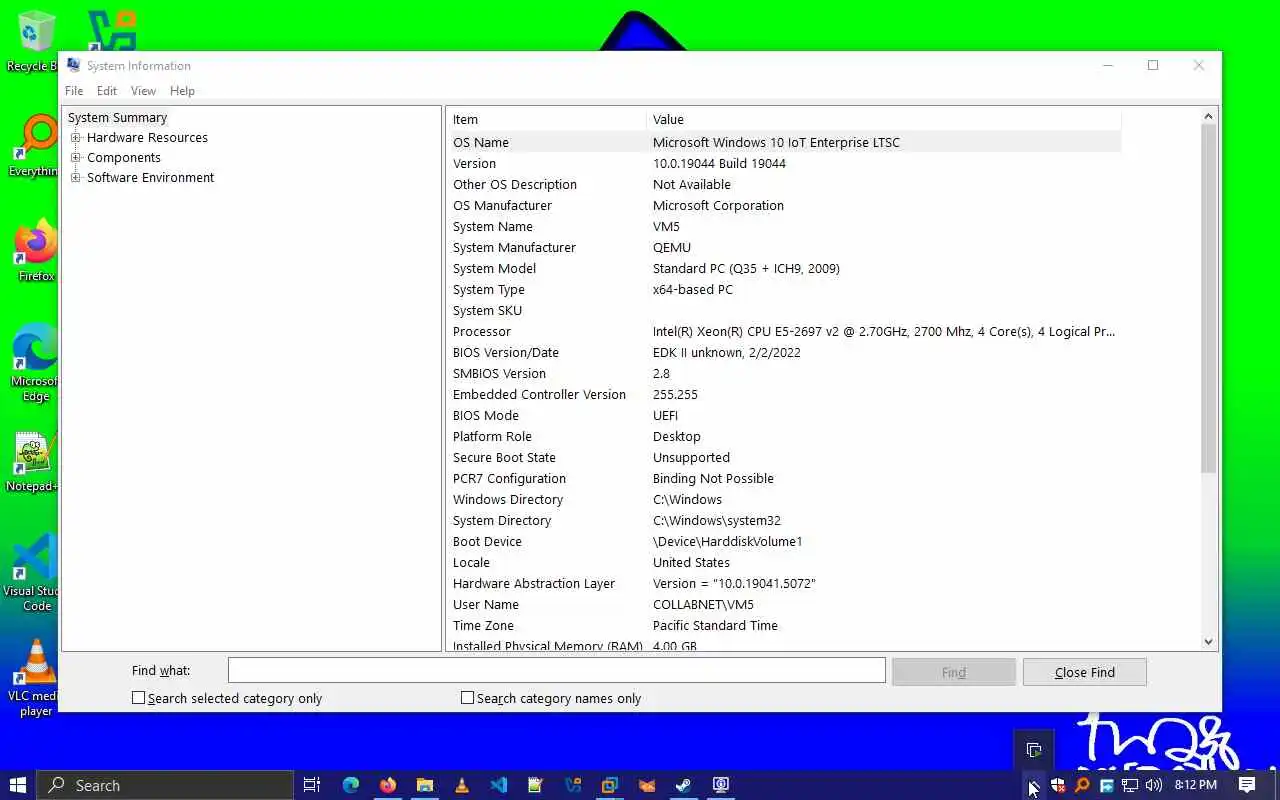Select Hardware Resources in the tree
1280x800 pixels.
pos(147,138)
